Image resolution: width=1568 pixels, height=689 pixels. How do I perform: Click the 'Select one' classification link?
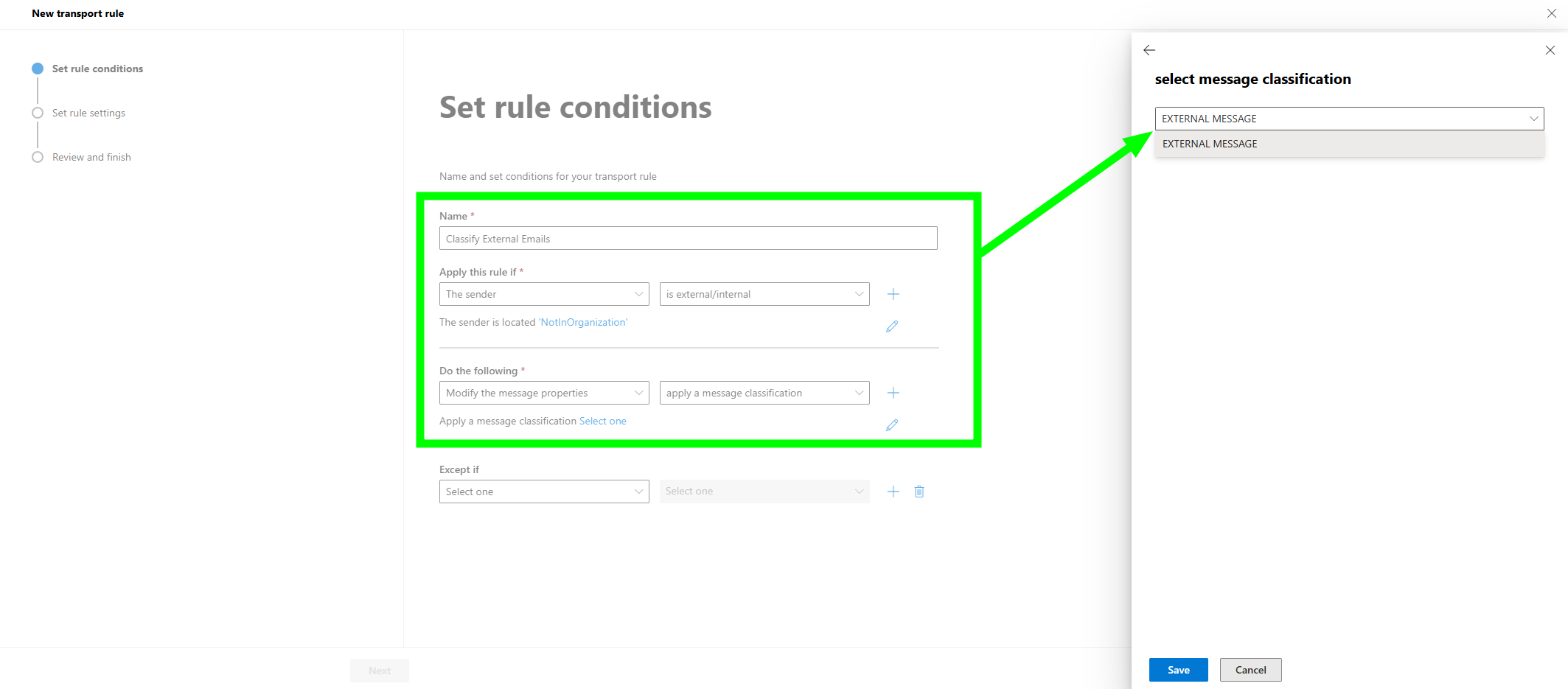point(603,421)
